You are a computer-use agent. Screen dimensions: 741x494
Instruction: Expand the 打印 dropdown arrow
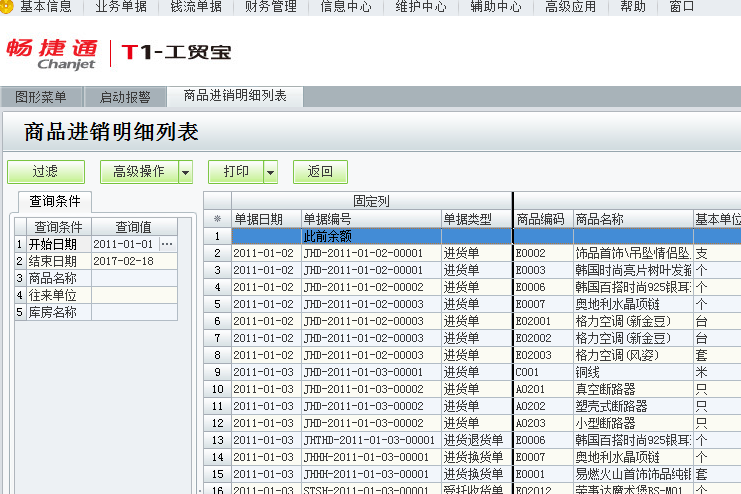coord(271,172)
